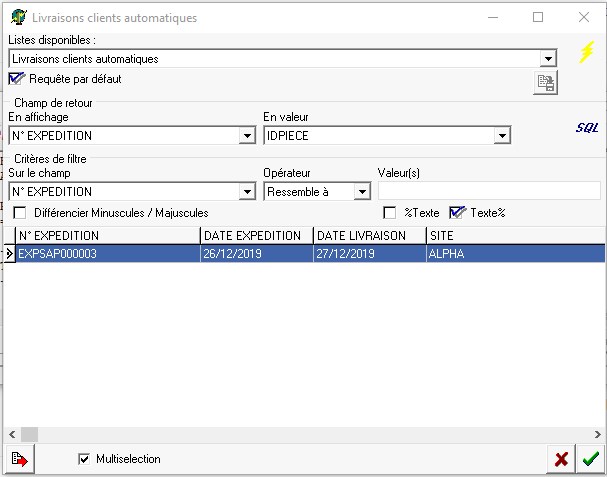Open the Opérateur dropdown
This screenshot has height=477, width=607.
click(362, 192)
